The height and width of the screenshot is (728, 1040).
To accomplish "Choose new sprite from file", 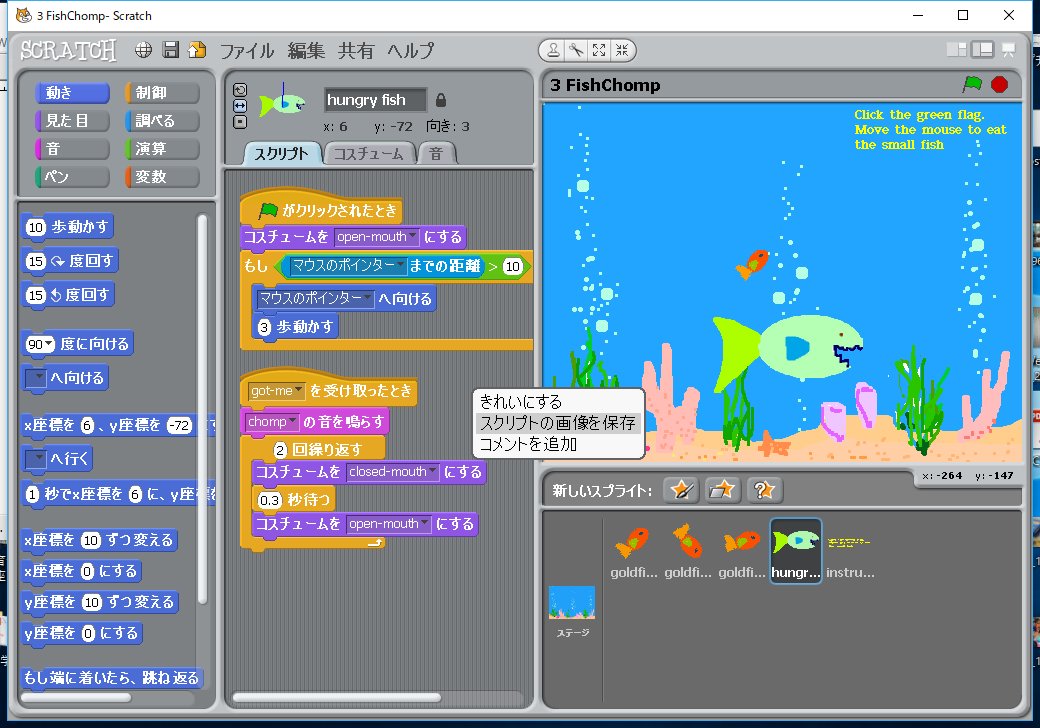I will point(722,491).
